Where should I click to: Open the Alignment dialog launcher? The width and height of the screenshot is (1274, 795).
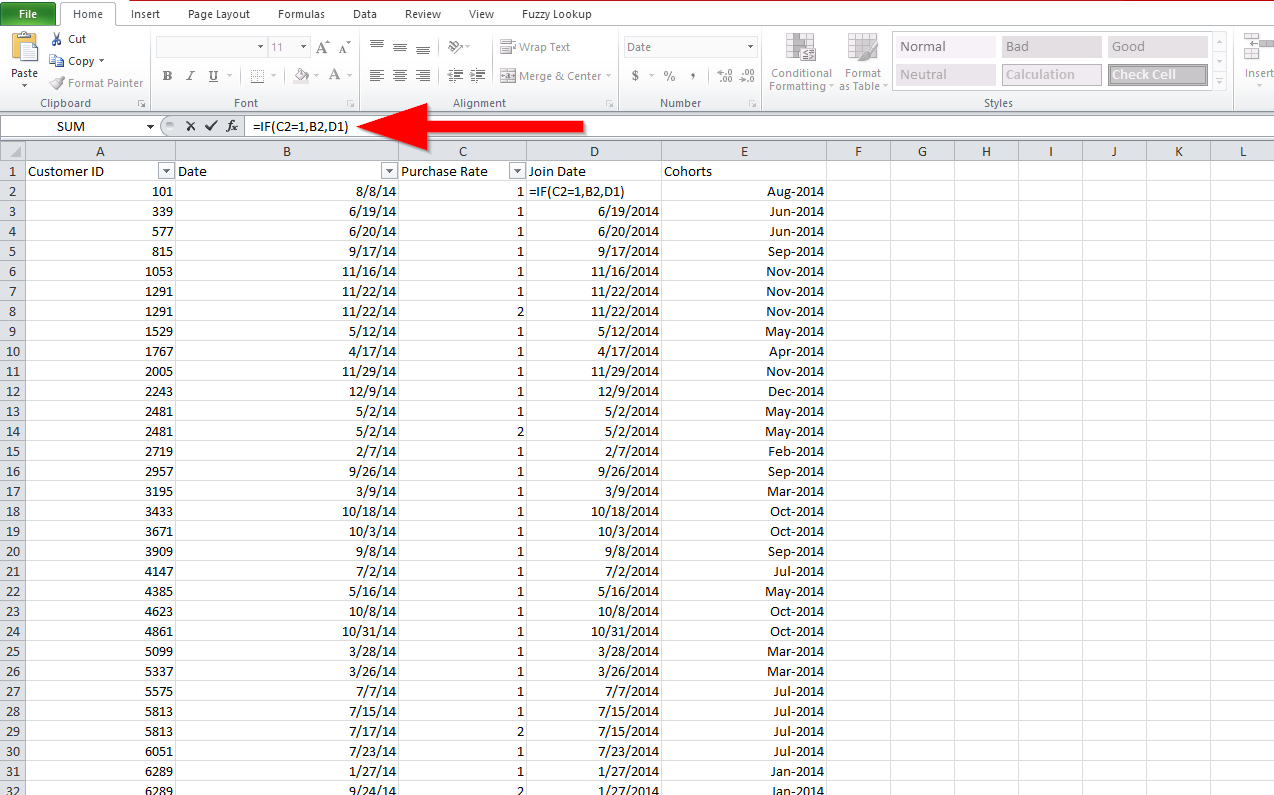610,104
